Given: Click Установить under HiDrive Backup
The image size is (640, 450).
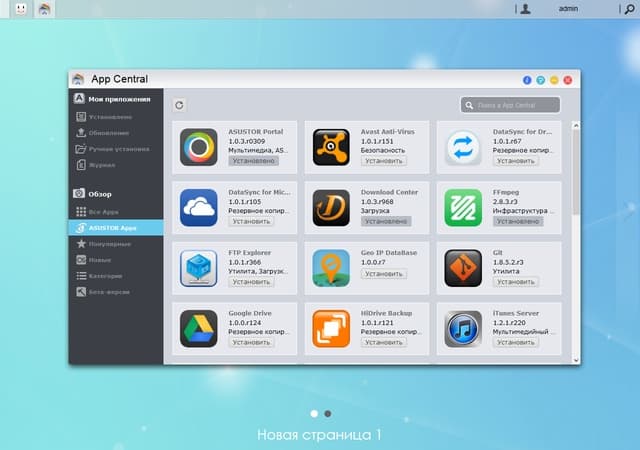Looking at the screenshot, I should click(x=383, y=342).
